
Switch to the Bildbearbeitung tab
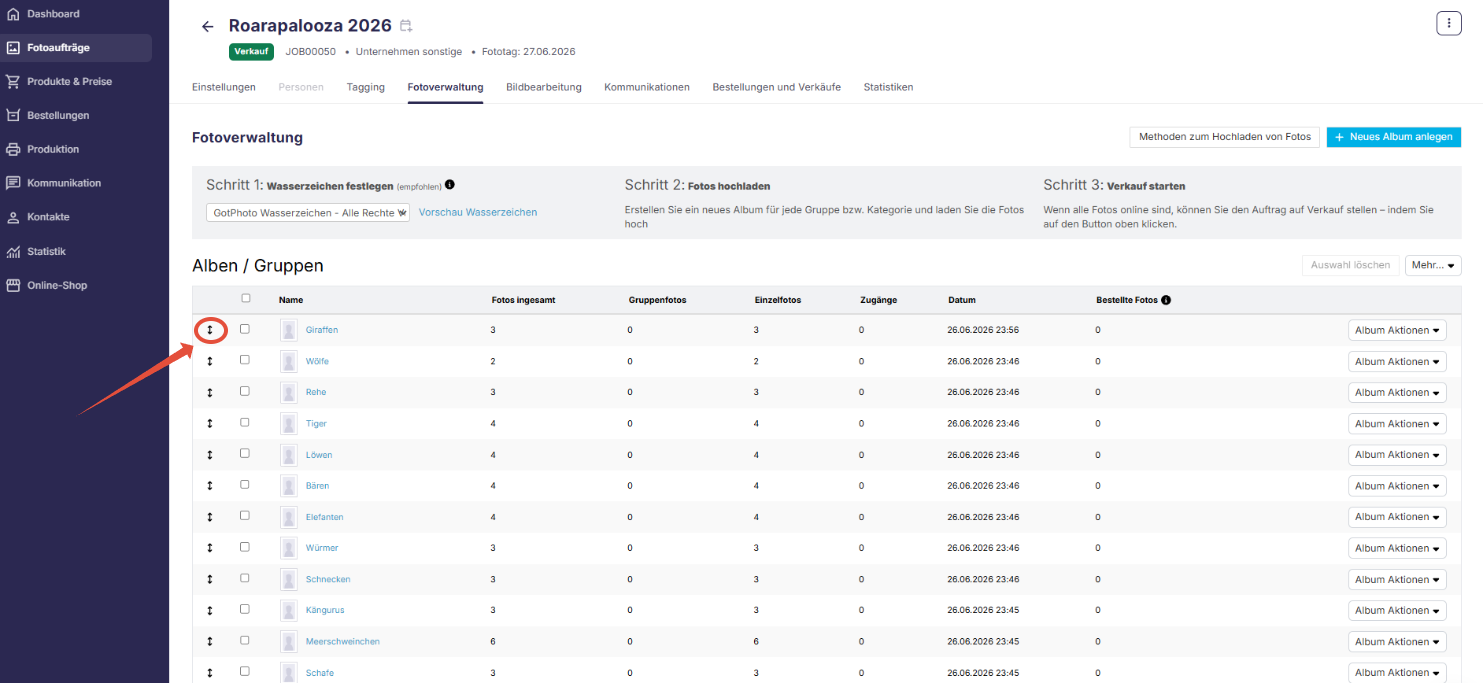coord(544,87)
